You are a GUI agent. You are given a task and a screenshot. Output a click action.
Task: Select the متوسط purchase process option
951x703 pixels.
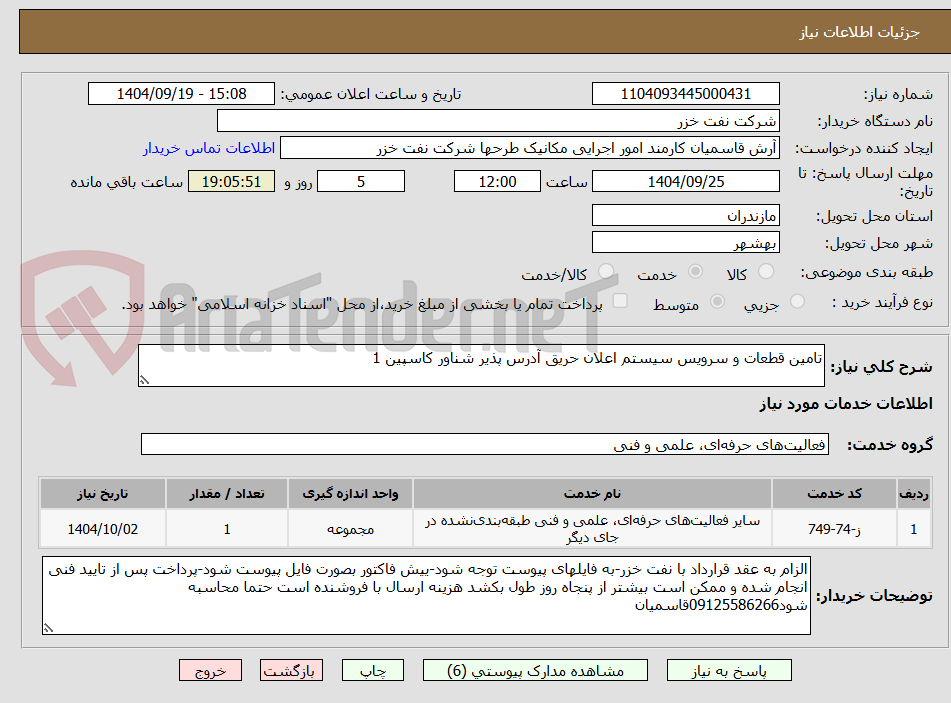(718, 302)
